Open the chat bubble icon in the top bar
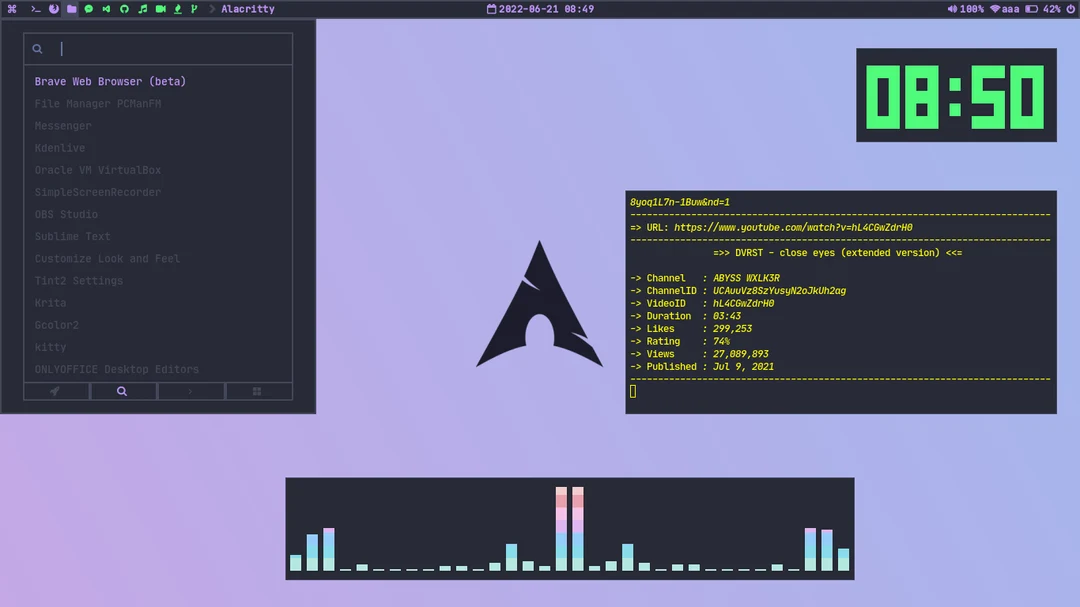This screenshot has width=1080, height=607. (89, 9)
